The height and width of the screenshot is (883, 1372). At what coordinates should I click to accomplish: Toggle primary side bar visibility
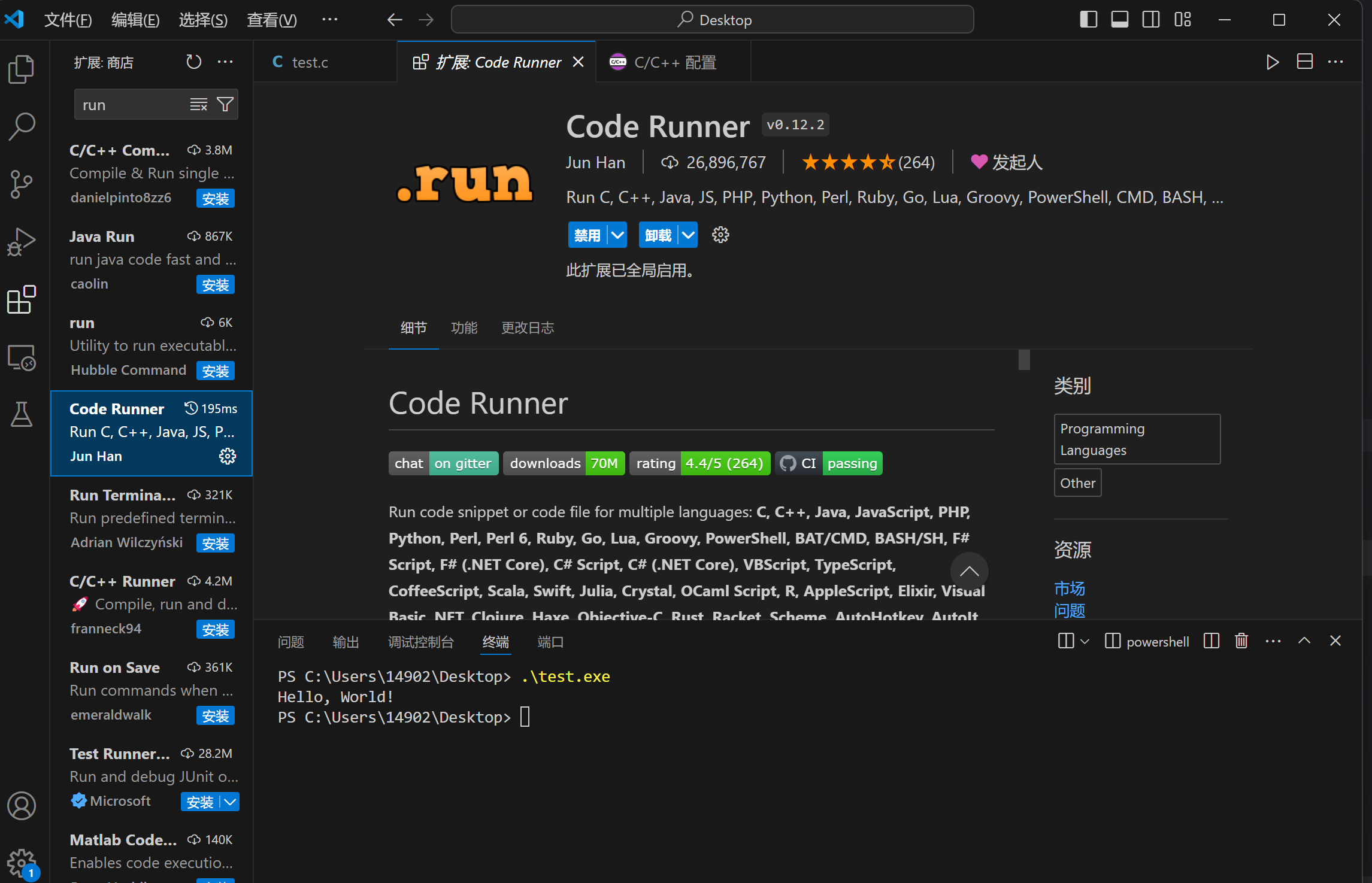[x=1088, y=20]
